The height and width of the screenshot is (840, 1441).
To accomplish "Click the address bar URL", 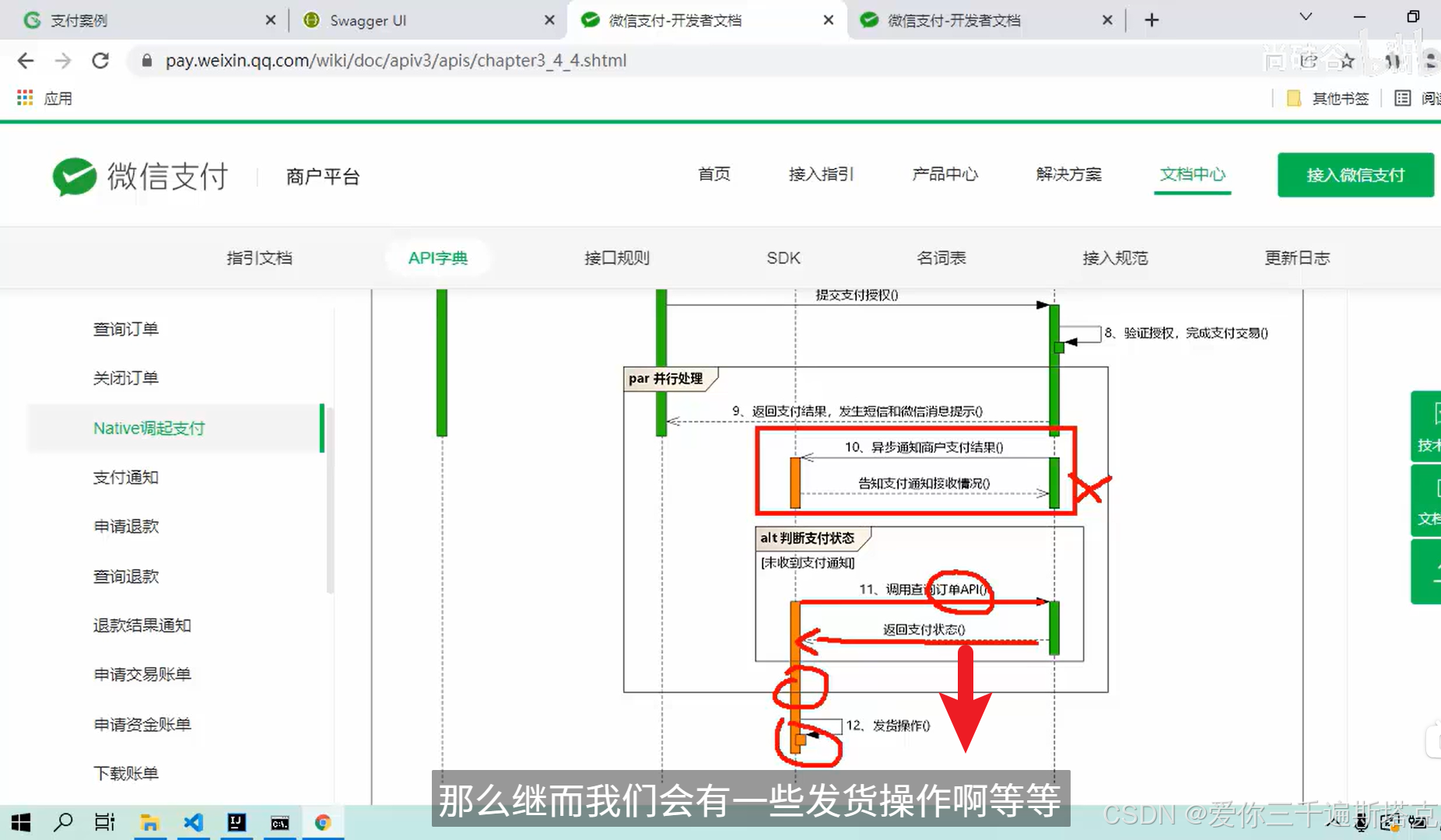I will (395, 61).
